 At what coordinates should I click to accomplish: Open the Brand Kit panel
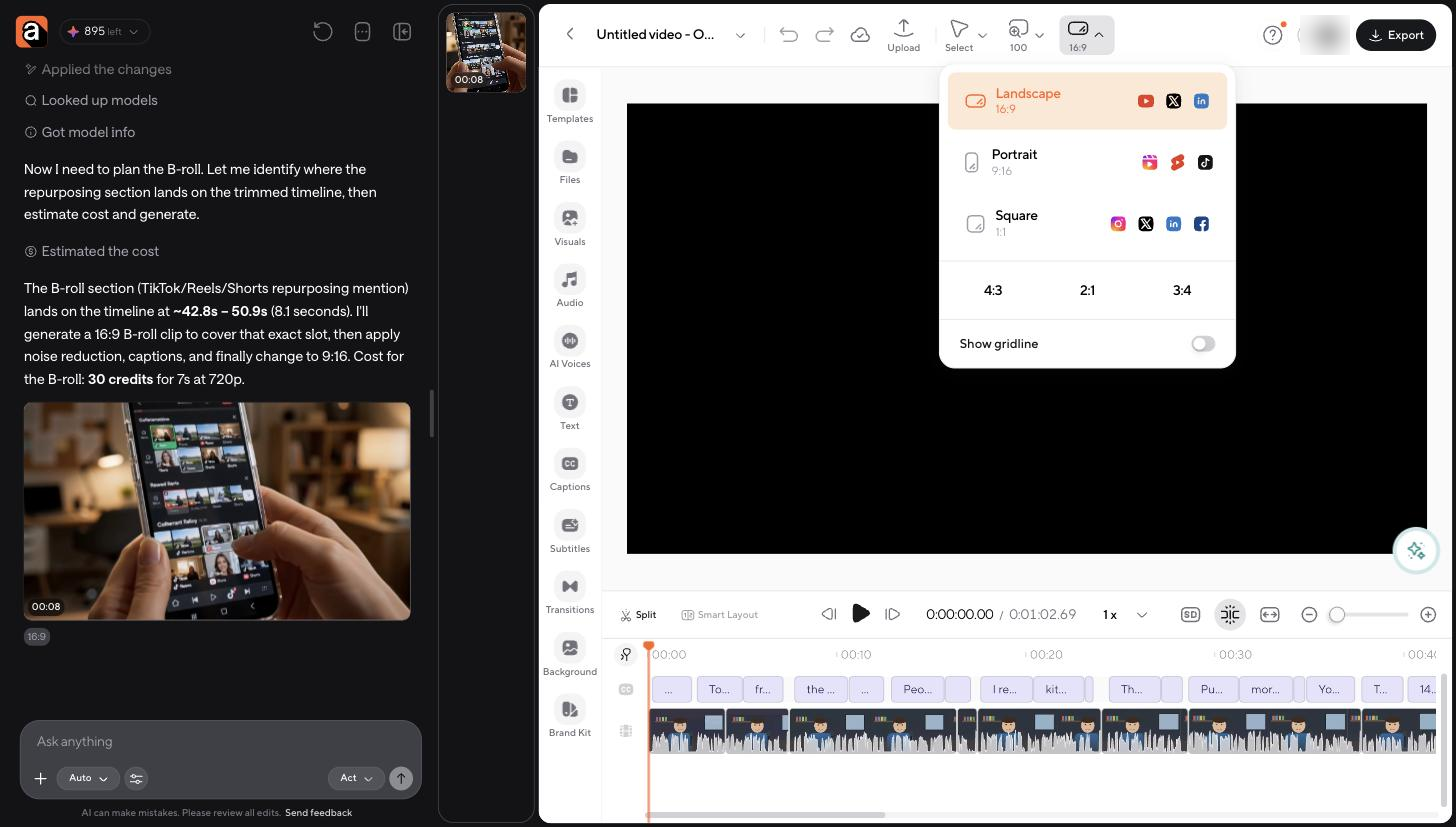pyautogui.click(x=570, y=718)
